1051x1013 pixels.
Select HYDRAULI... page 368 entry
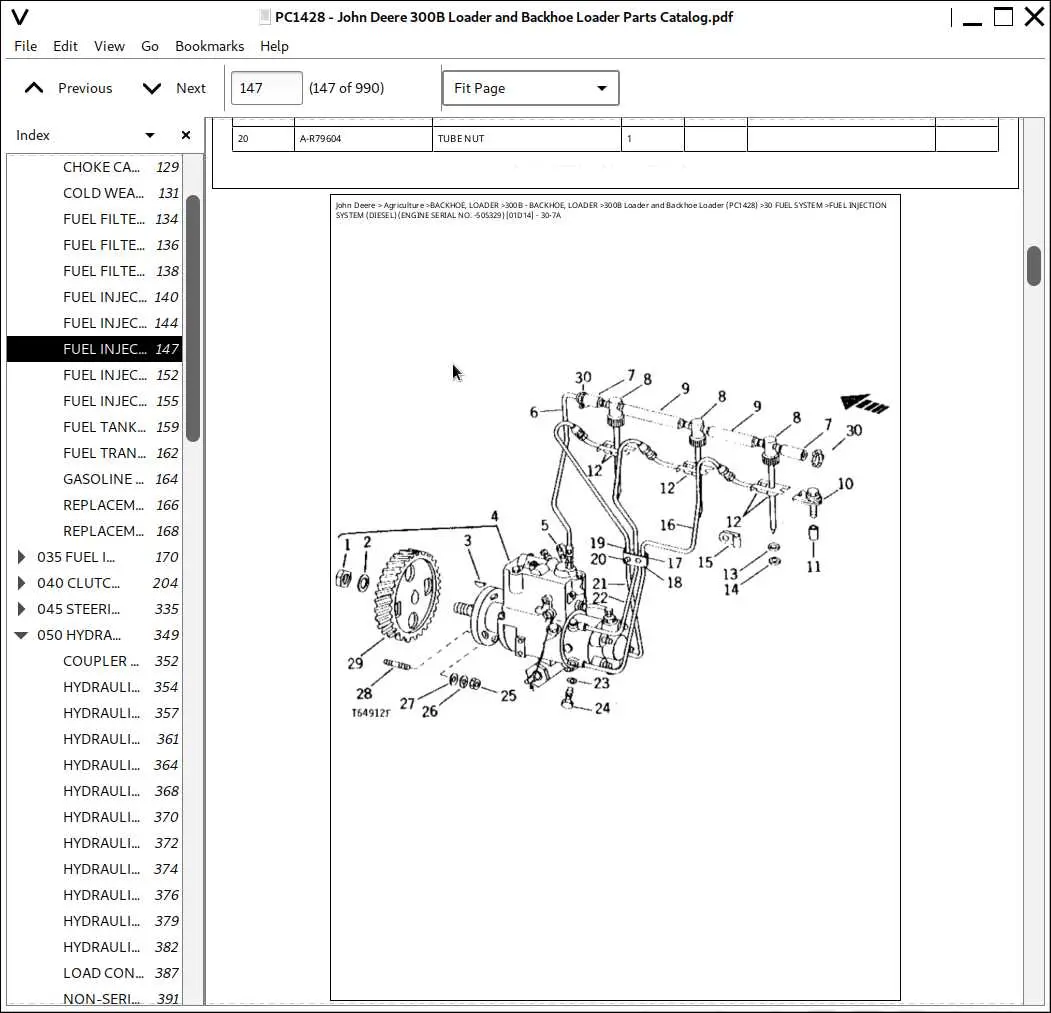(x=95, y=791)
